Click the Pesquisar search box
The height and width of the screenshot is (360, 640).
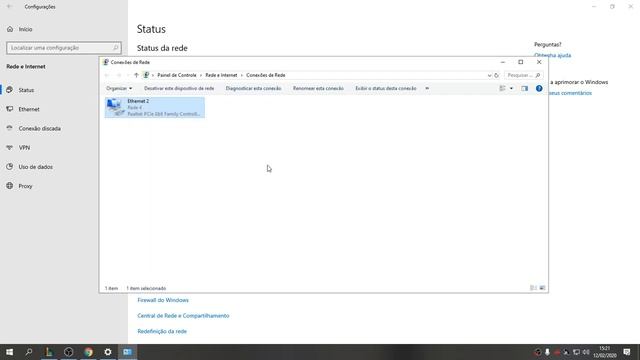[x=524, y=75]
